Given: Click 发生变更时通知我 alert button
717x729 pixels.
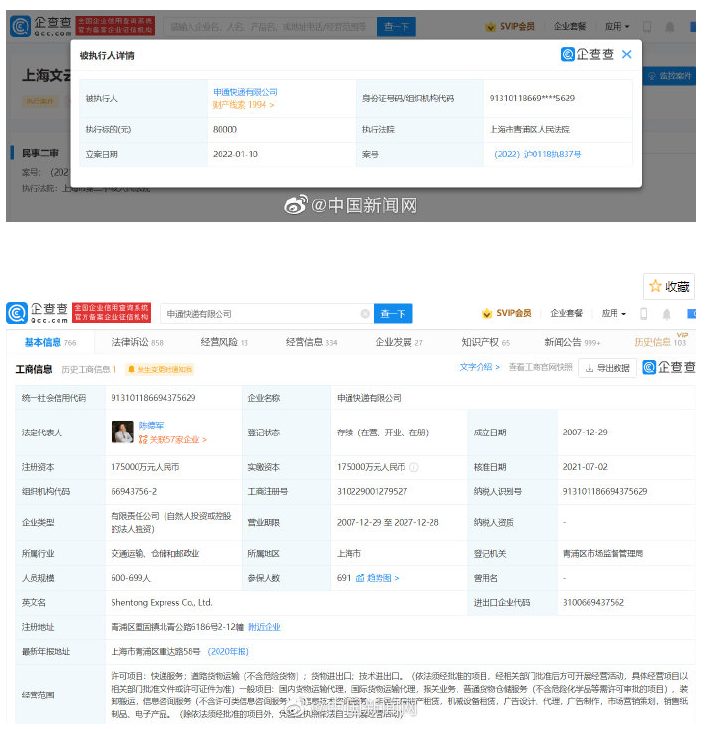Looking at the screenshot, I should [159, 369].
